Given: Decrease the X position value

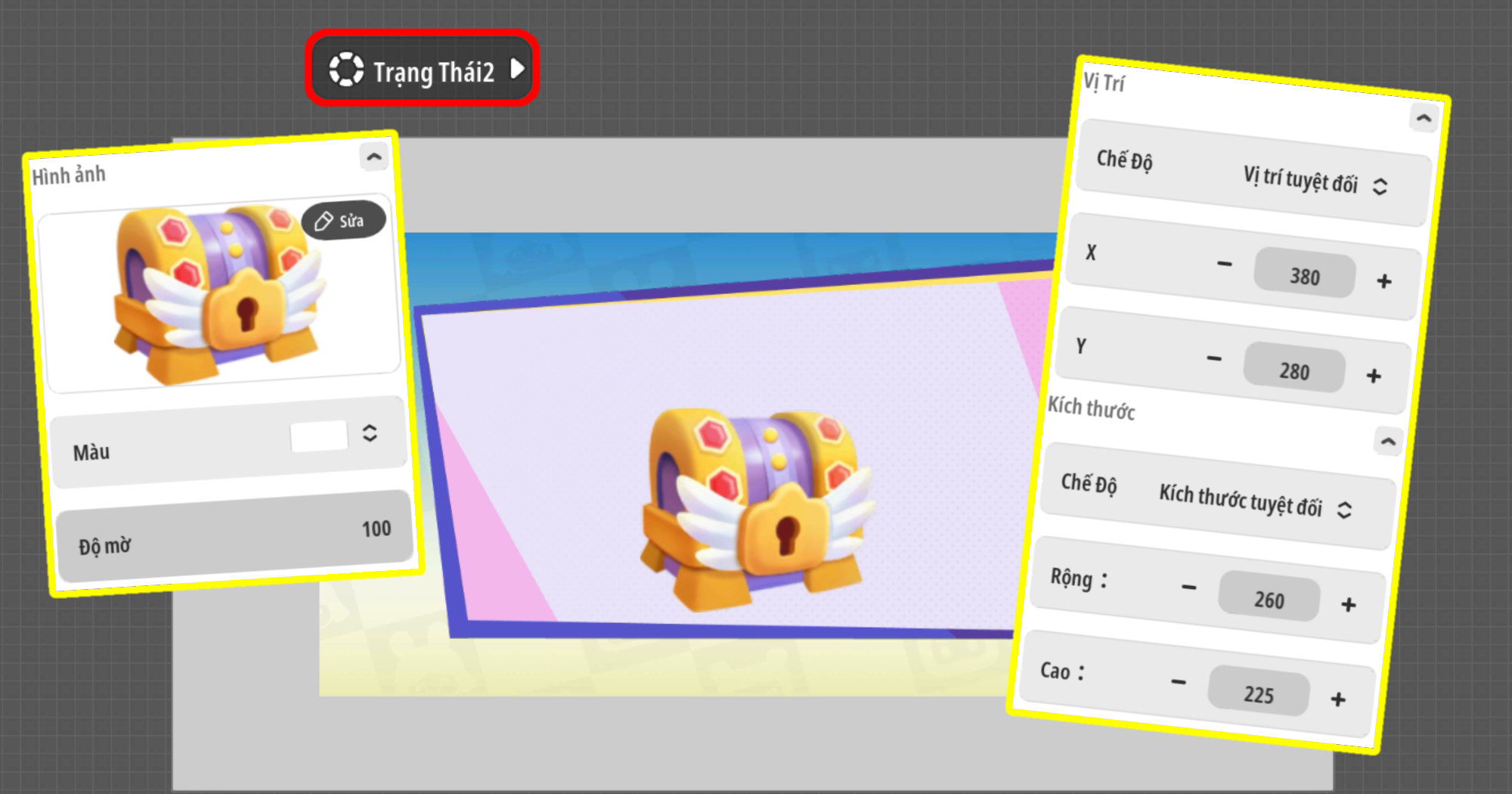Looking at the screenshot, I should (1224, 264).
